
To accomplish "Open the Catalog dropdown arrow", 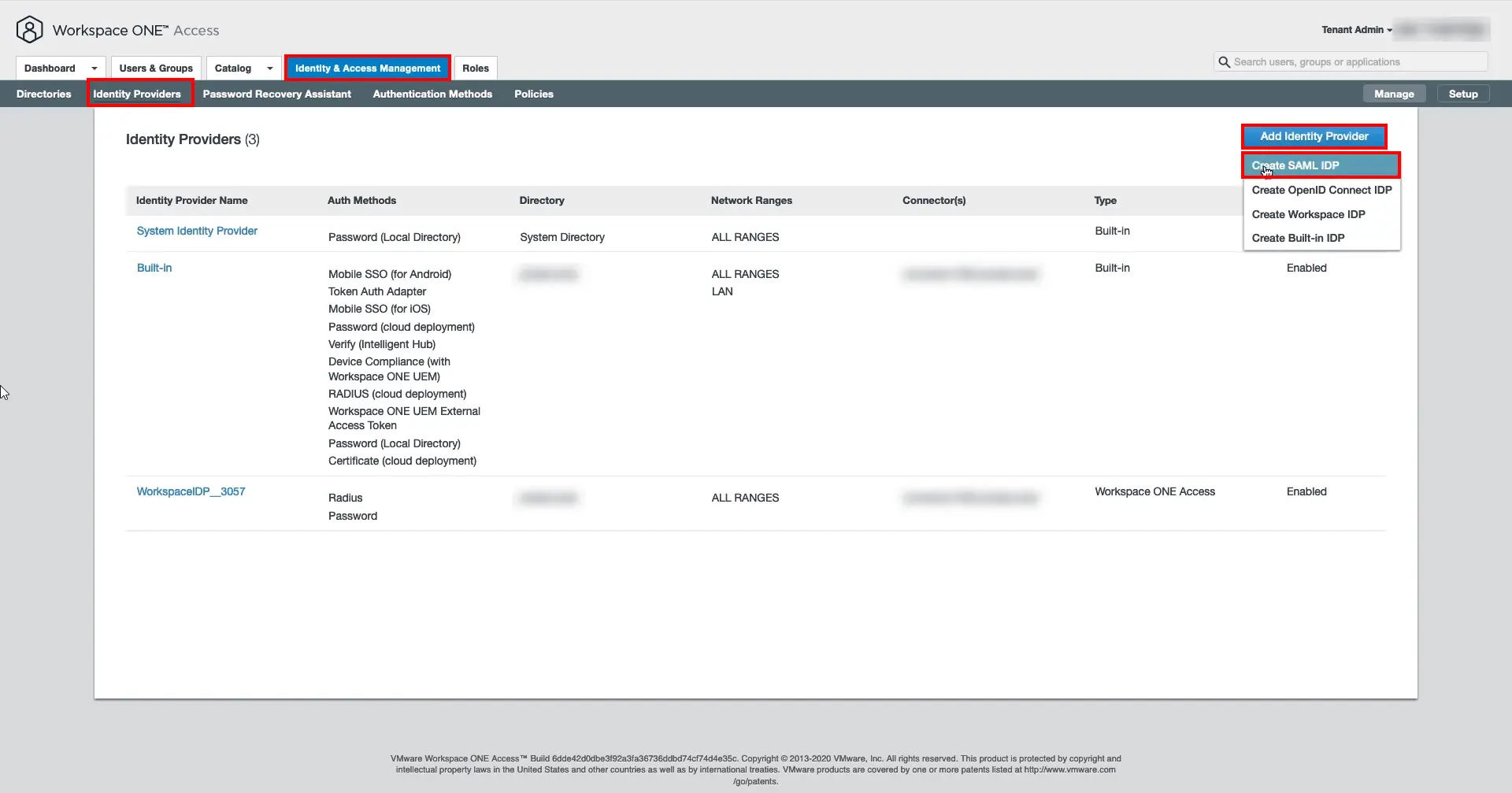I will point(270,69).
